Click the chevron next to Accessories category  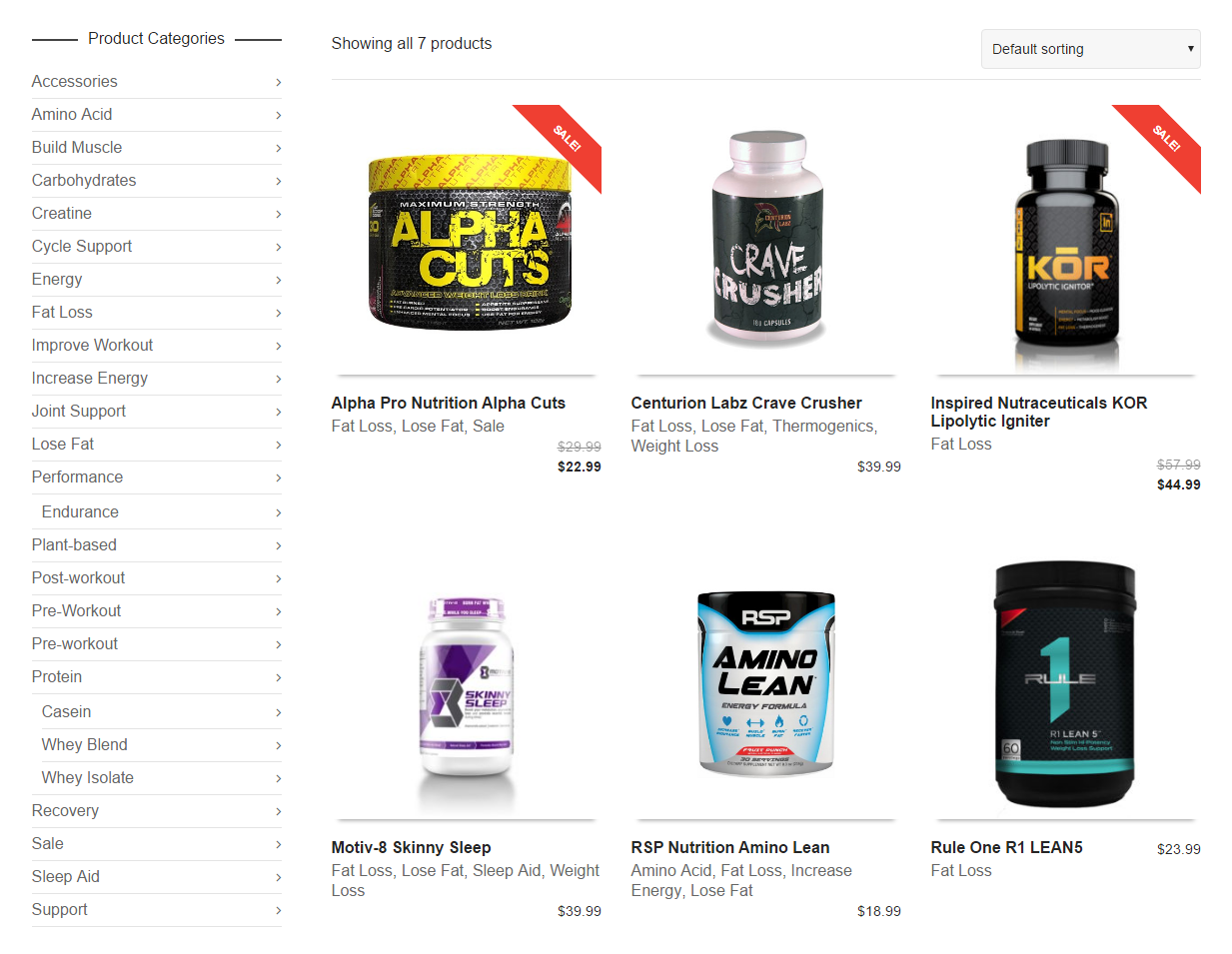[278, 82]
